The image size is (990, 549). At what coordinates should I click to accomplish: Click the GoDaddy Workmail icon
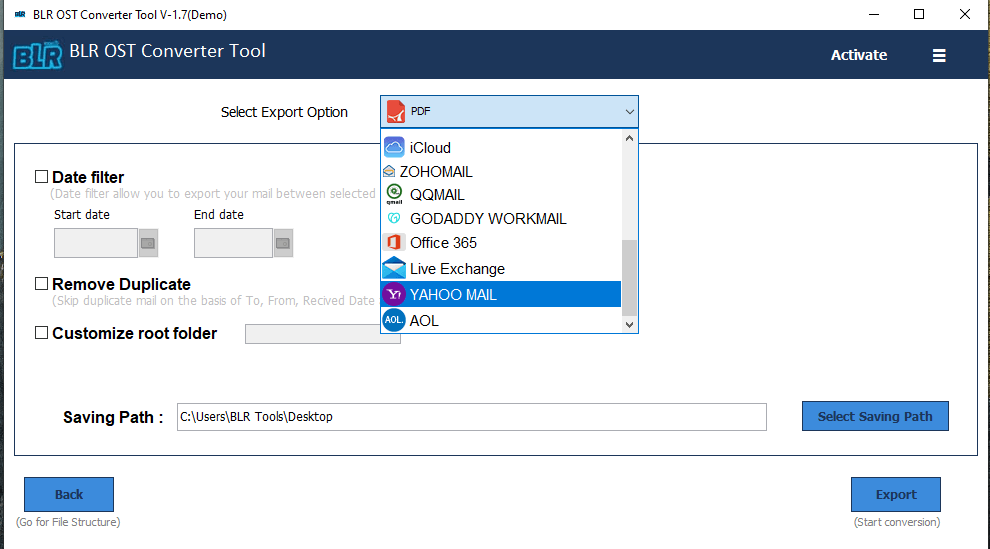pyautogui.click(x=394, y=218)
